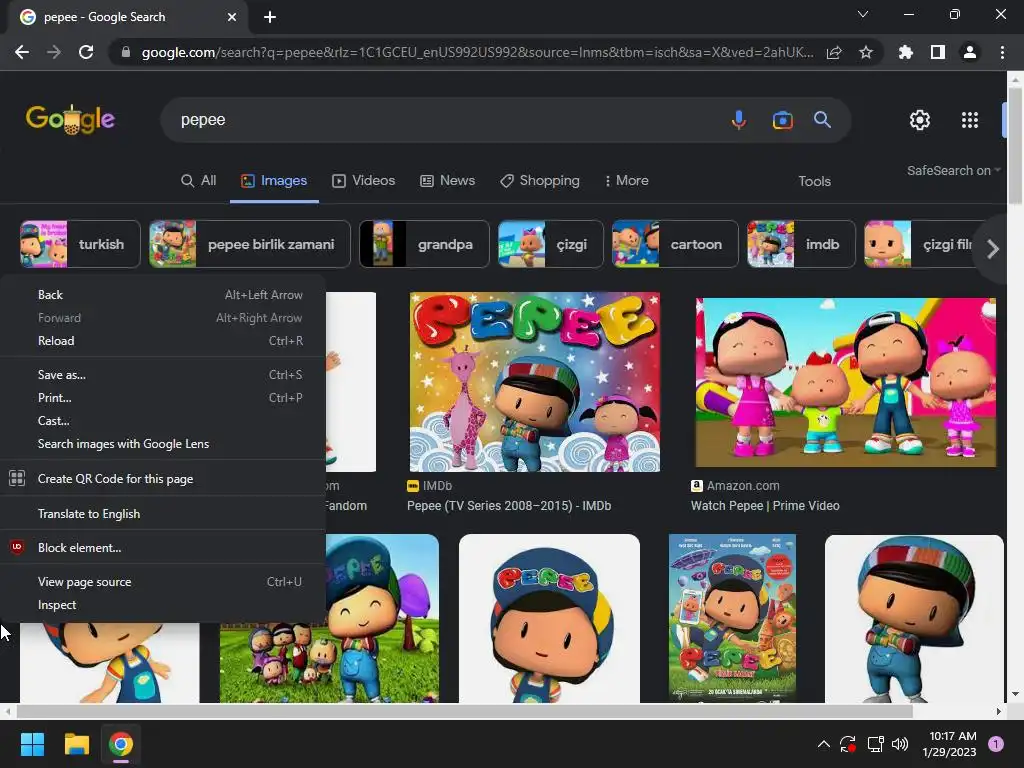
Task: Filter by the grandpa chip
Action: (x=424, y=244)
